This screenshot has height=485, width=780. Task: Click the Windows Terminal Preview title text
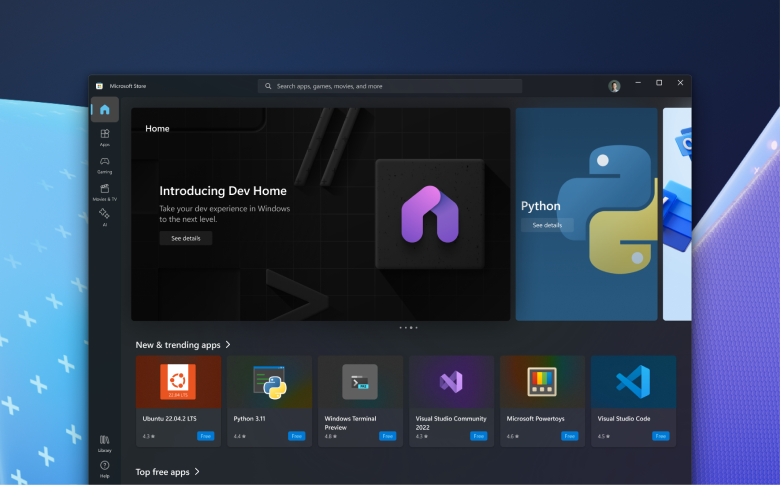[x=350, y=423]
